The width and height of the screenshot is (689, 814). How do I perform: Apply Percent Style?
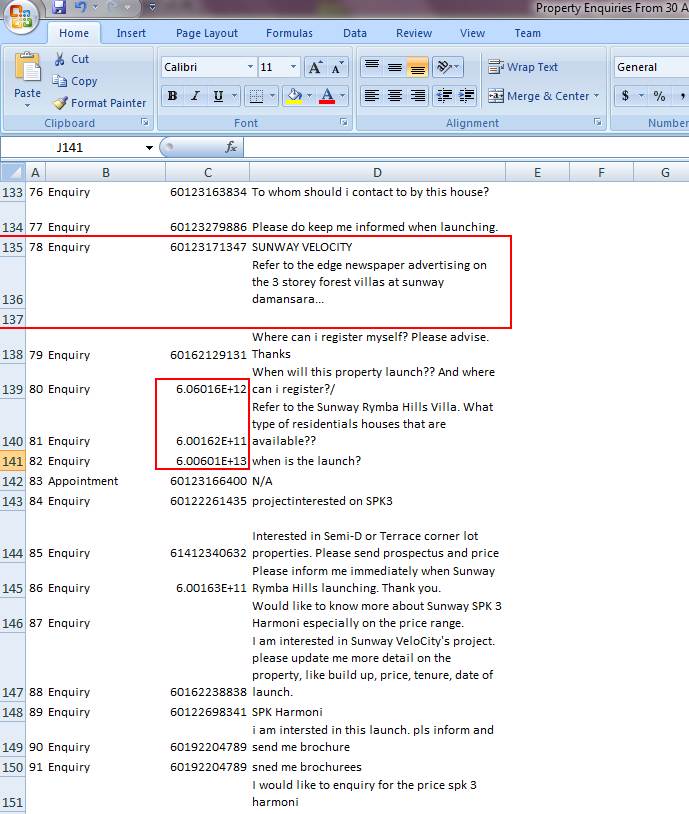coord(659,96)
